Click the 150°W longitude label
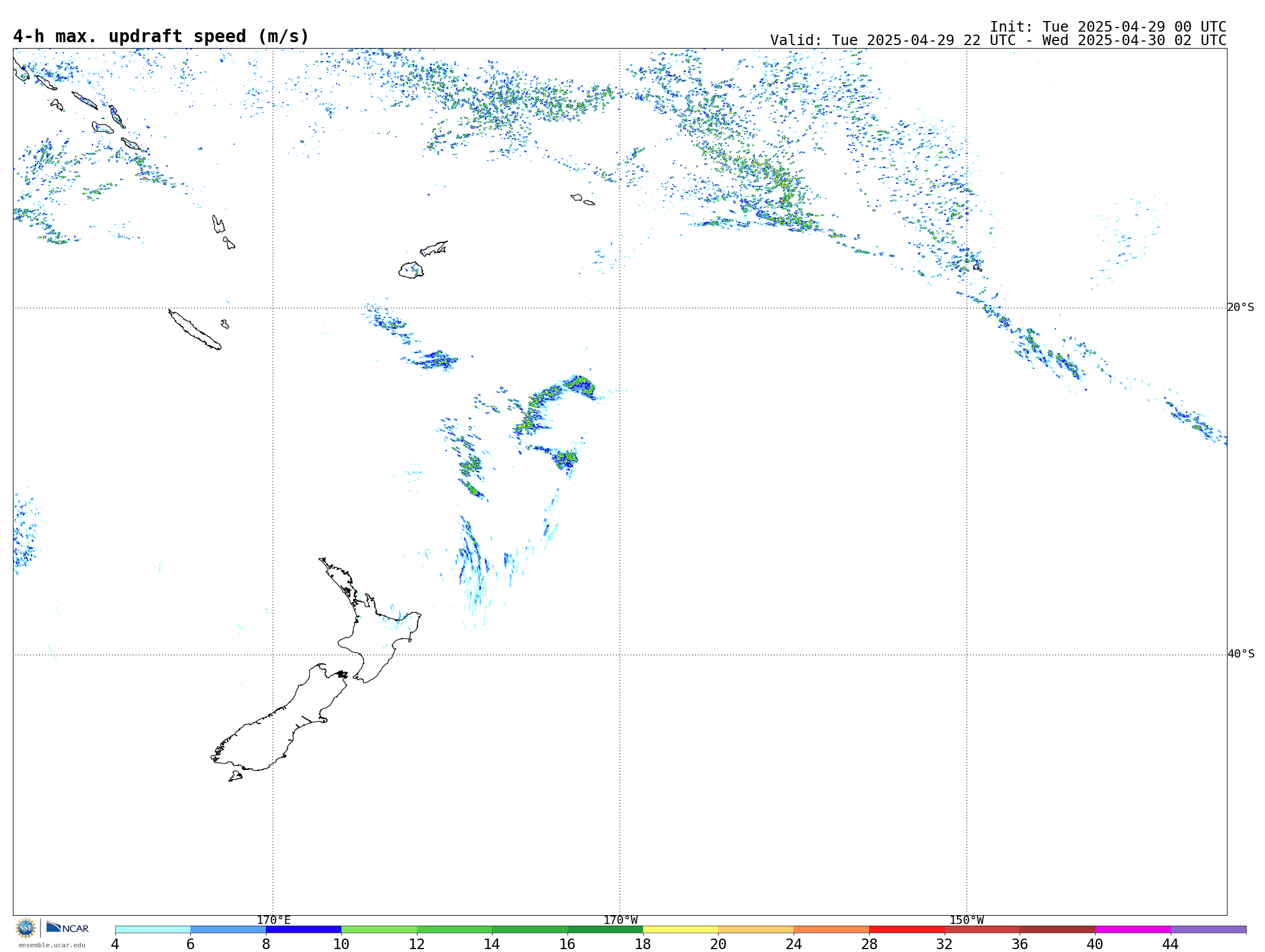 tap(966, 920)
